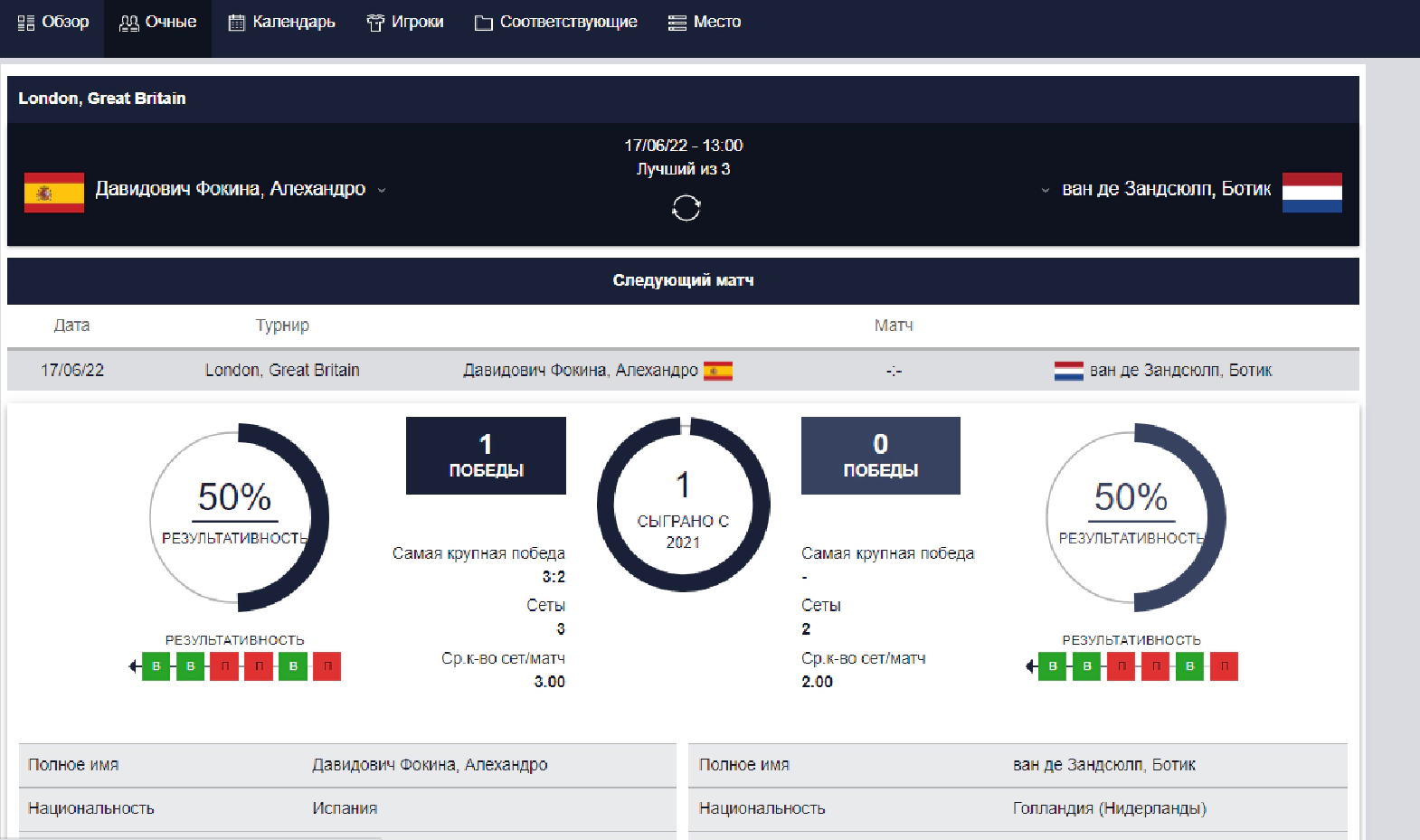Click the 1 Победы box
The height and width of the screenshot is (840, 1420).
click(x=486, y=456)
